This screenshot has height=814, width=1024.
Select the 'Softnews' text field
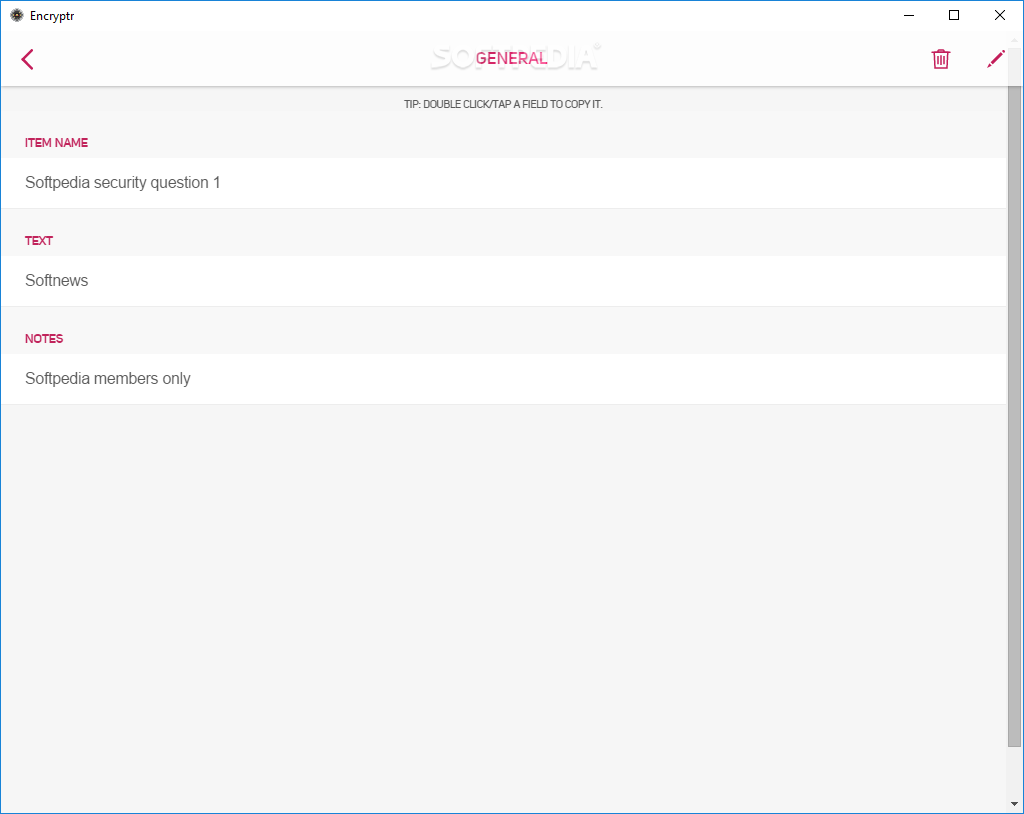[504, 281]
